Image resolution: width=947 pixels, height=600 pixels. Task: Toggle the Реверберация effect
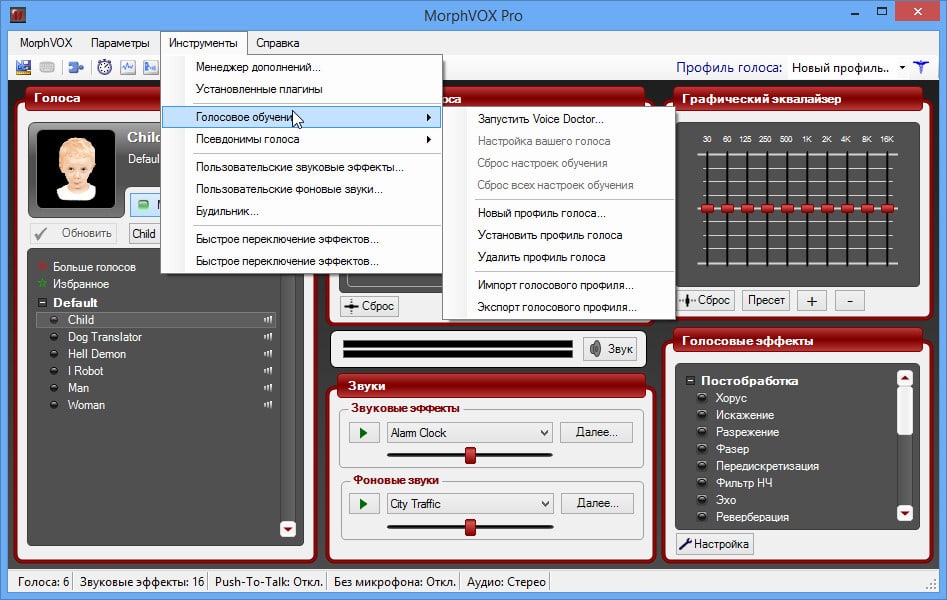point(702,516)
